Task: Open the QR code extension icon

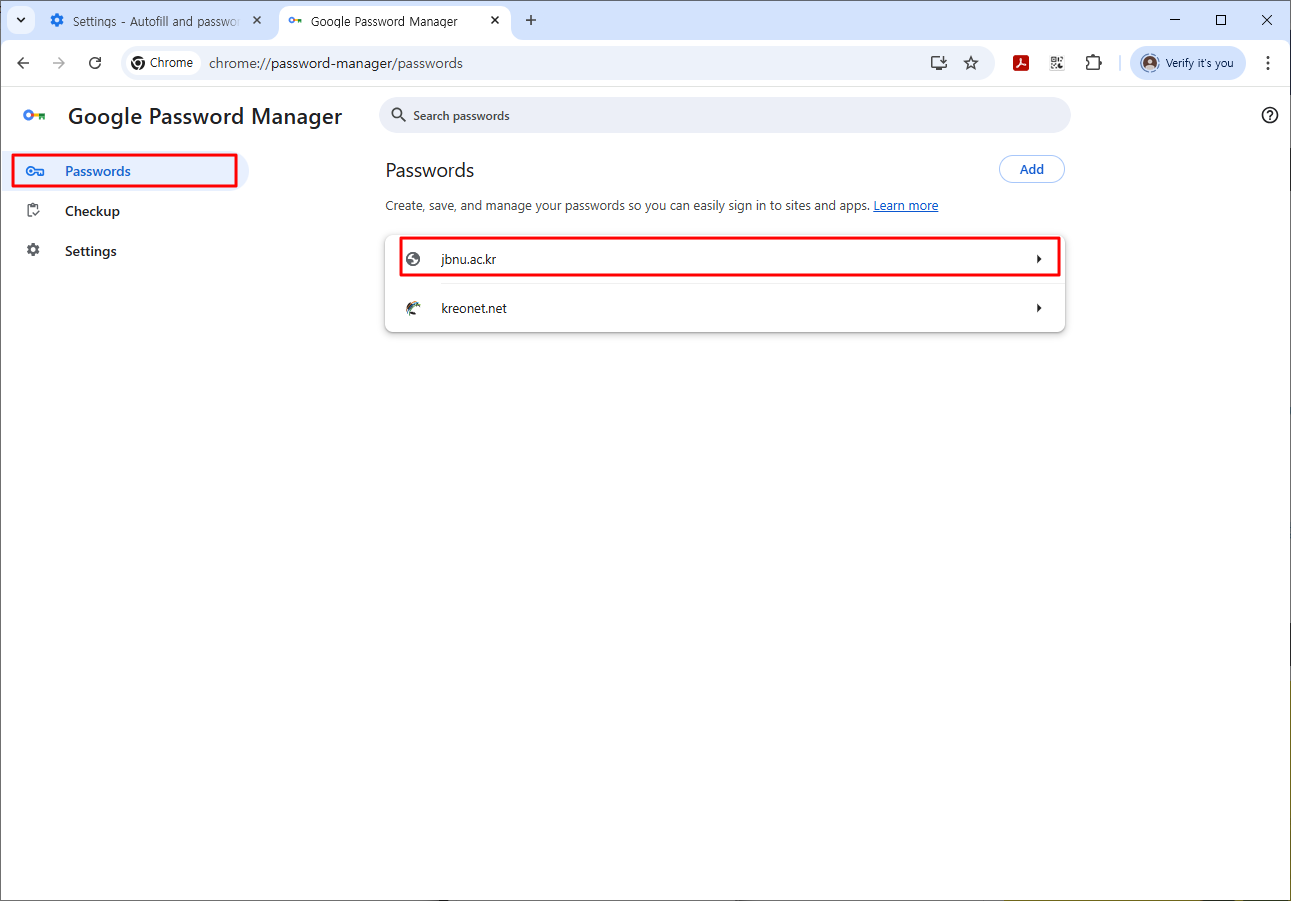Action: tap(1057, 63)
